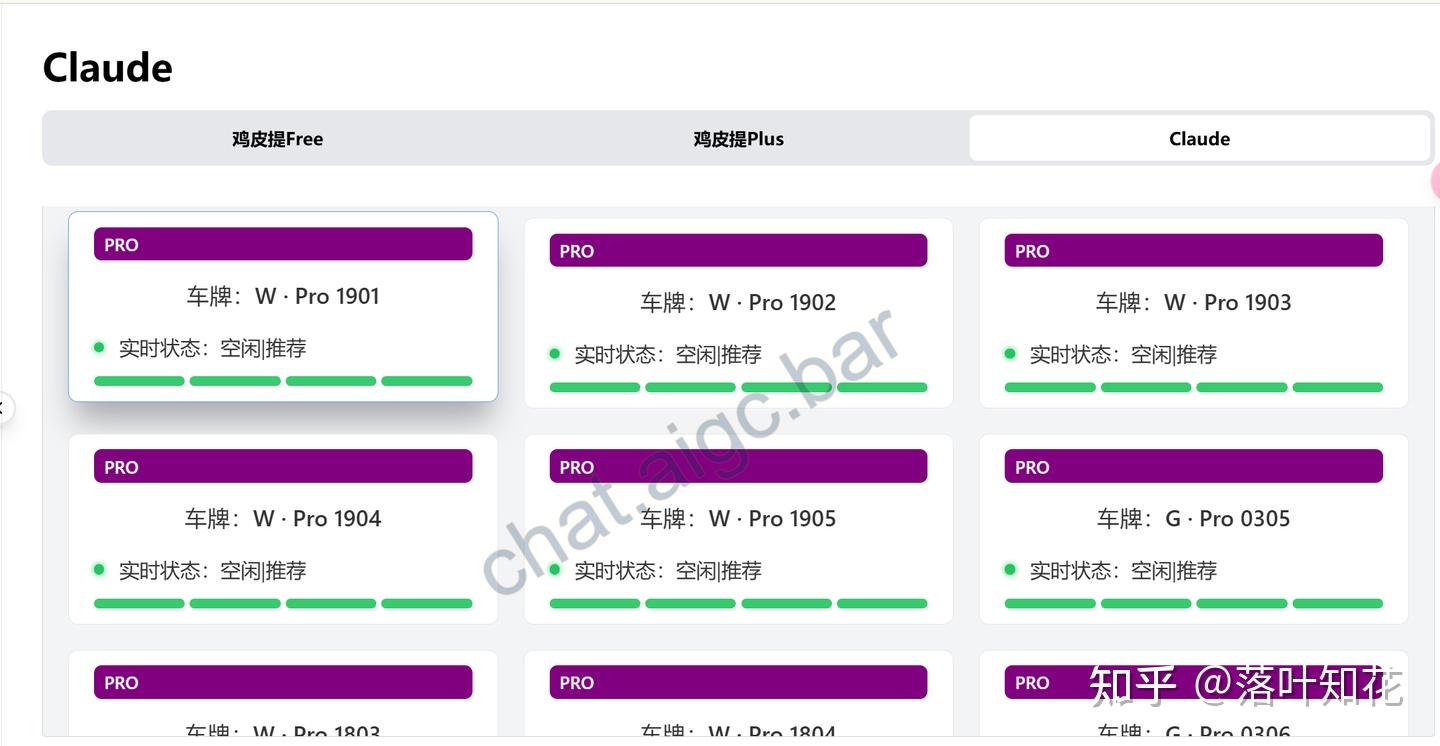
Task: Switch to the 鸡皮提Plus tab
Action: pyautogui.click(x=738, y=139)
